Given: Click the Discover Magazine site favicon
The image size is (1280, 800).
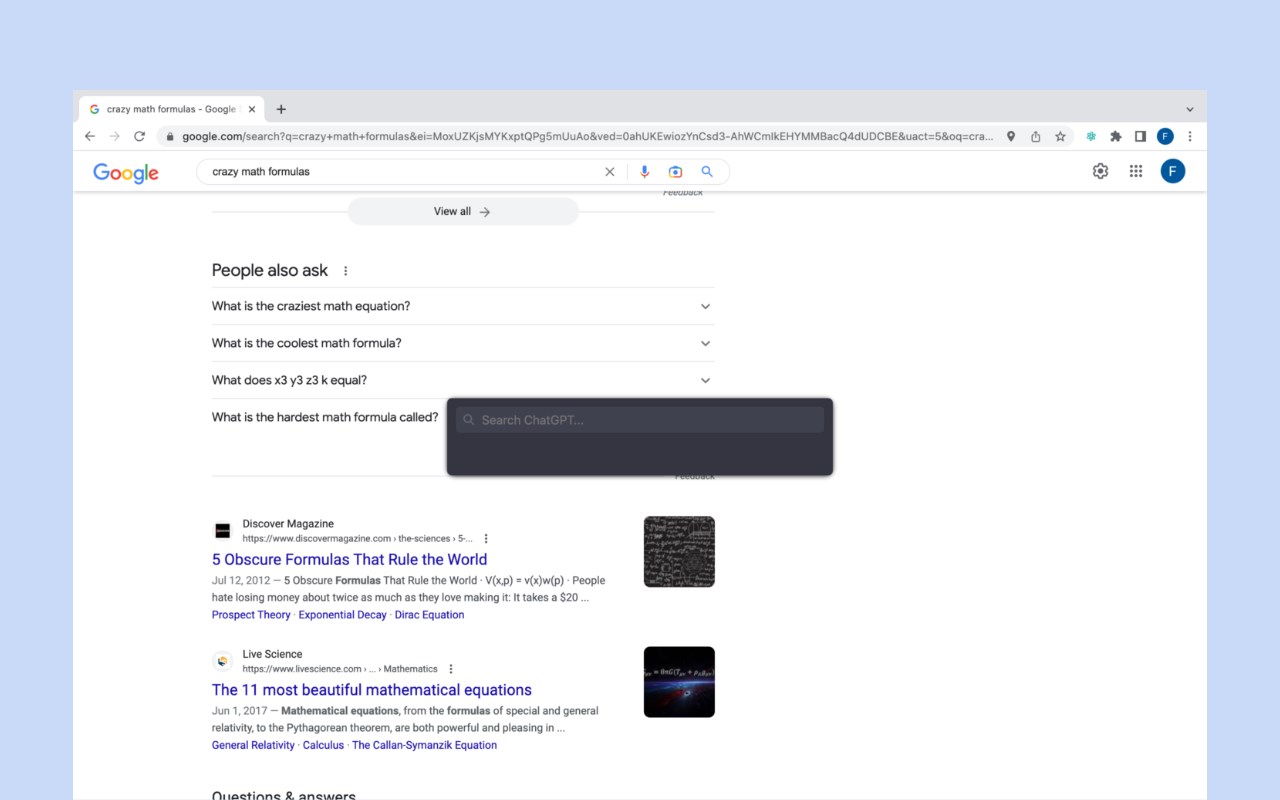Looking at the screenshot, I should pyautogui.click(x=223, y=531).
